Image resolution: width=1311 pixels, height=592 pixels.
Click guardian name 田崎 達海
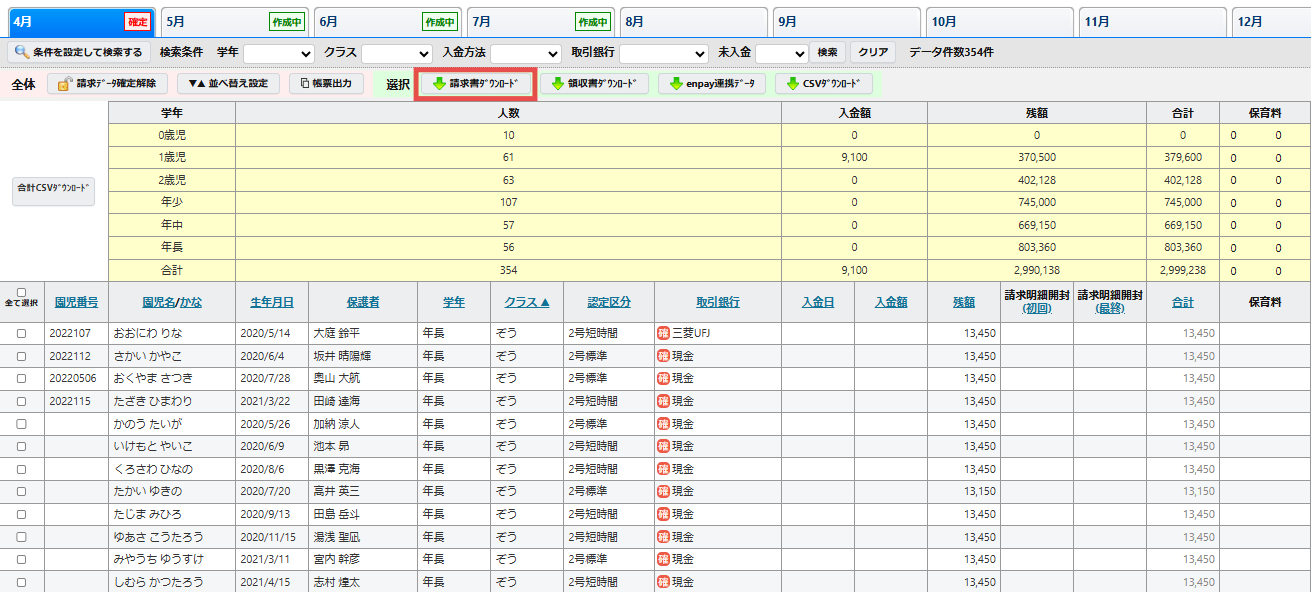(336, 401)
